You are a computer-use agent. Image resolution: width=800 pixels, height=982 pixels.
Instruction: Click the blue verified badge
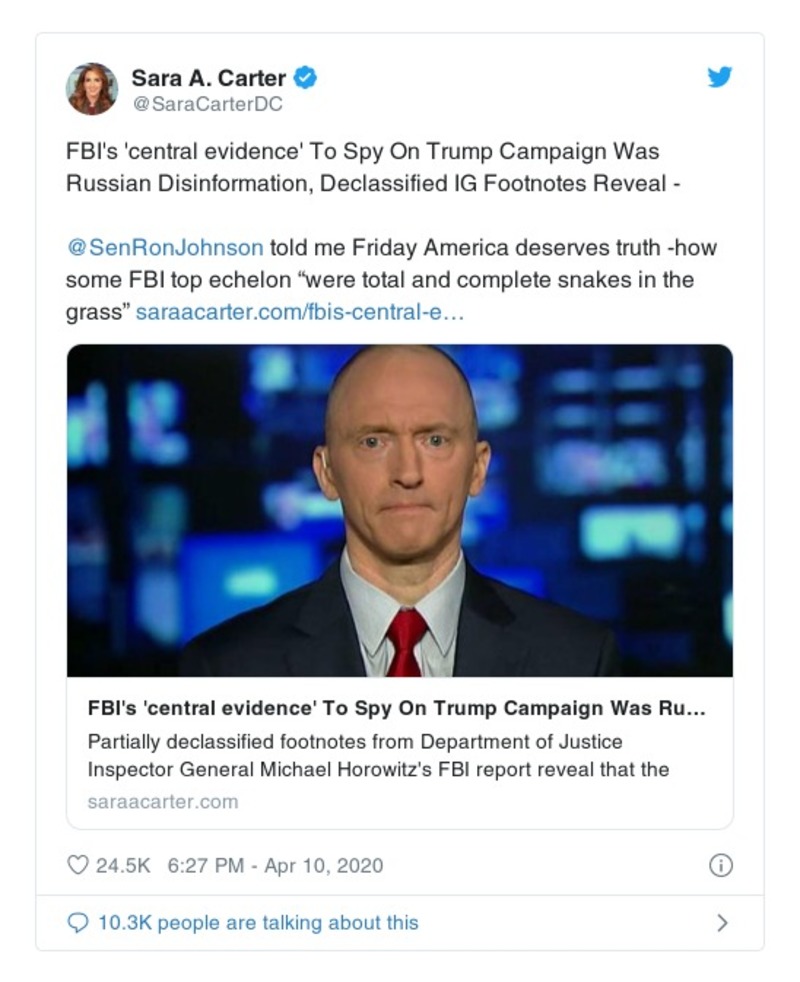(x=307, y=77)
